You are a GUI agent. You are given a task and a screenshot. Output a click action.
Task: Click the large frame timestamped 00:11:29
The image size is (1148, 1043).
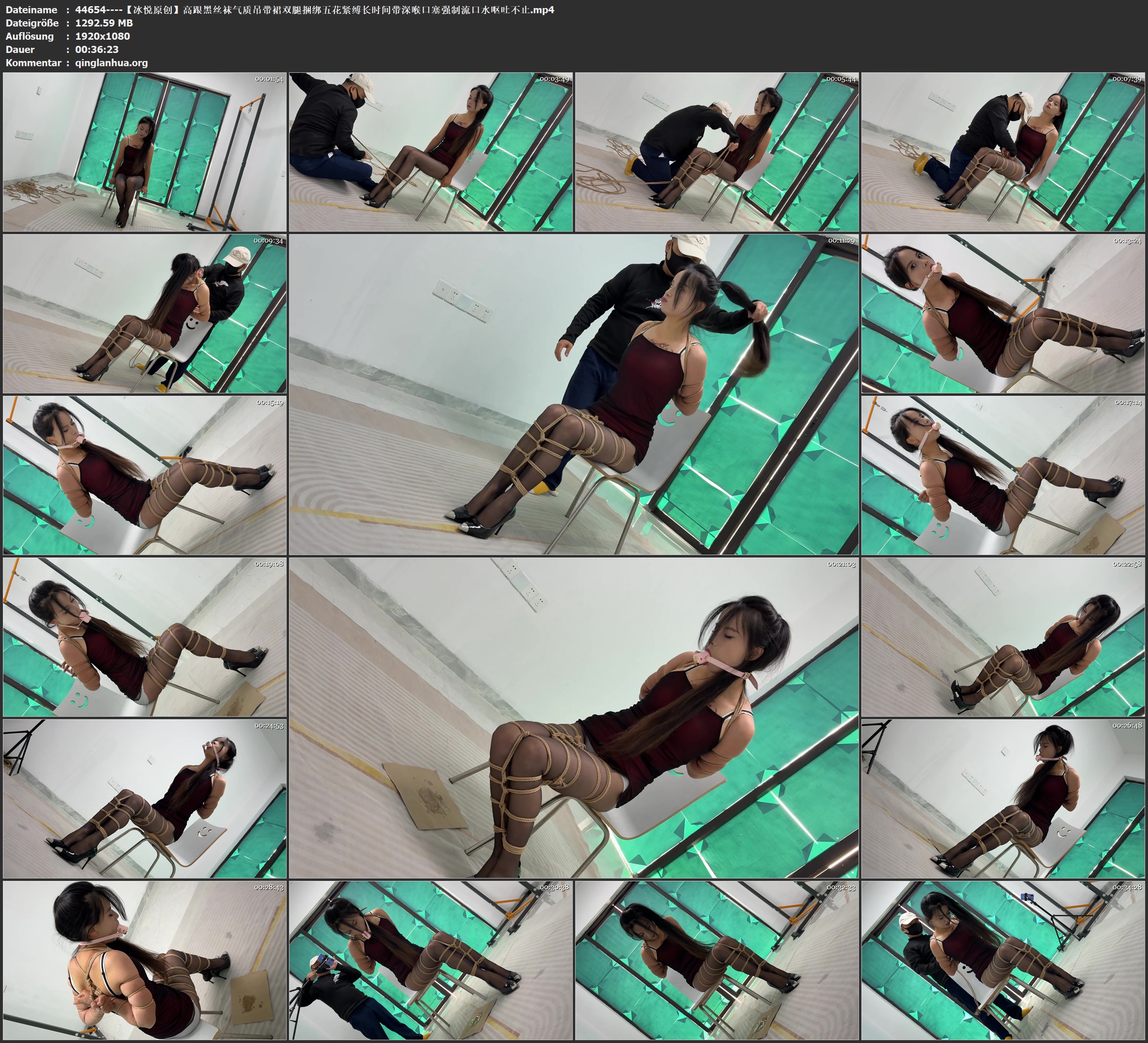click(x=574, y=394)
